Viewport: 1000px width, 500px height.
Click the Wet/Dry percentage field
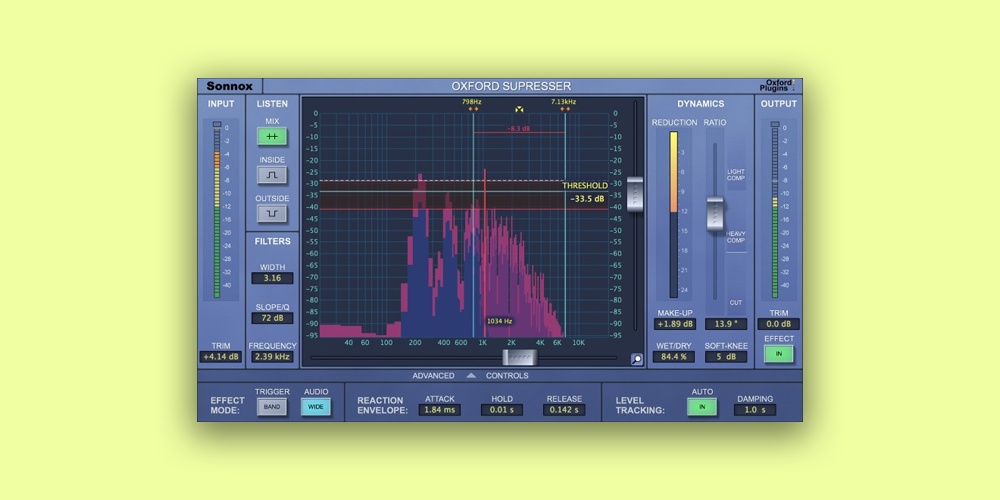[675, 357]
